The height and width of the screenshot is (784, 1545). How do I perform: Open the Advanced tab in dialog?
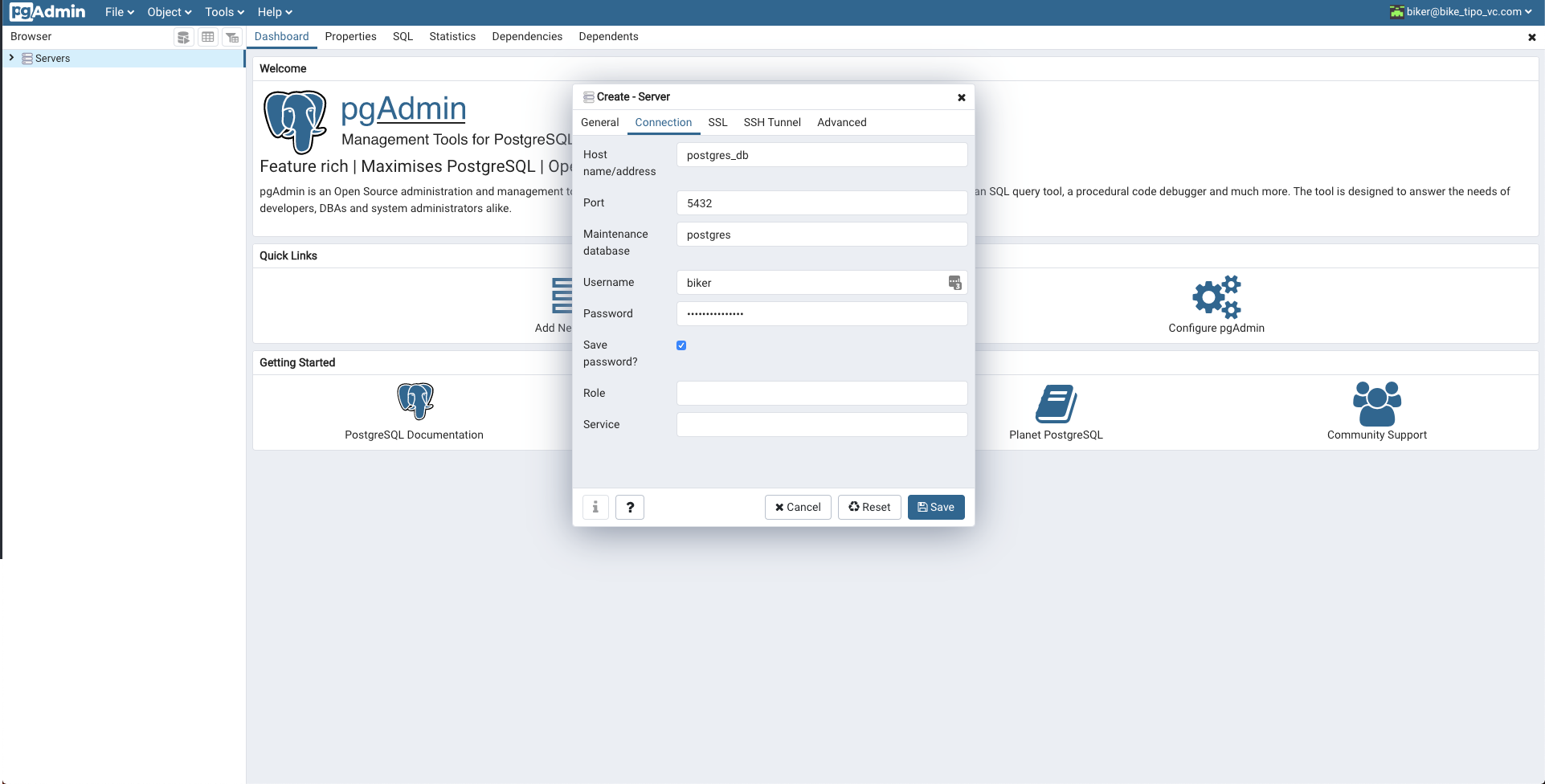[842, 122]
